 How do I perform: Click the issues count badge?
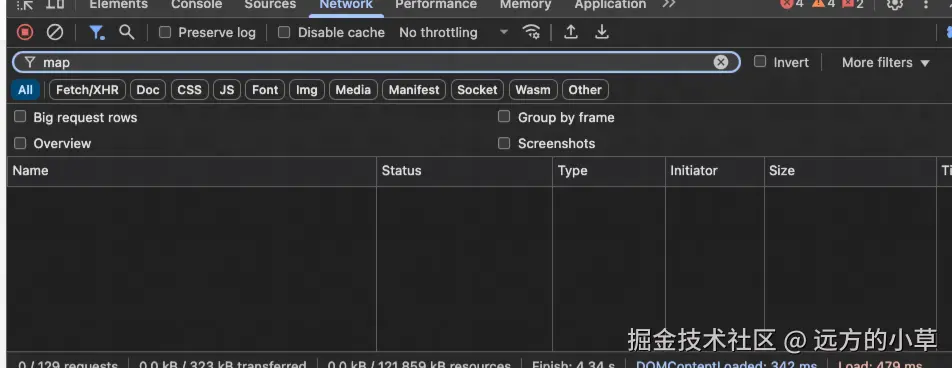pos(852,4)
